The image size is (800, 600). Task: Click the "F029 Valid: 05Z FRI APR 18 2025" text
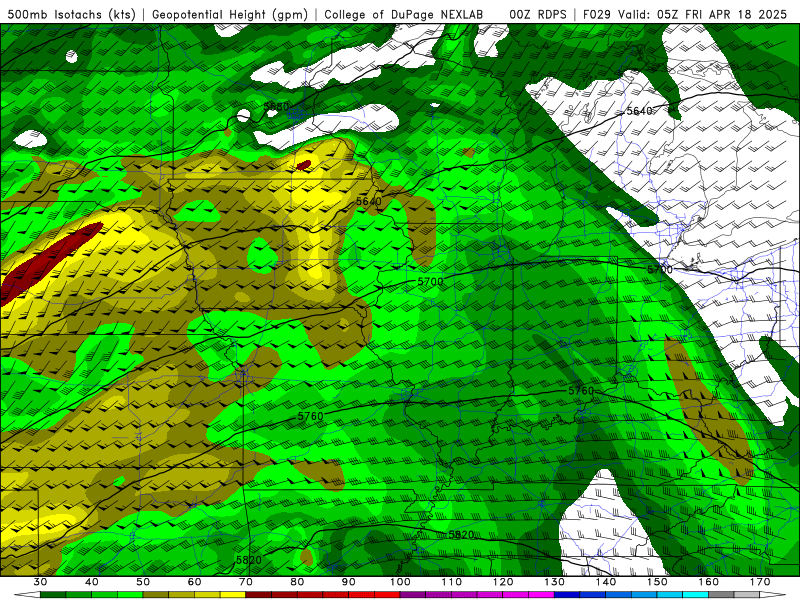click(685, 14)
